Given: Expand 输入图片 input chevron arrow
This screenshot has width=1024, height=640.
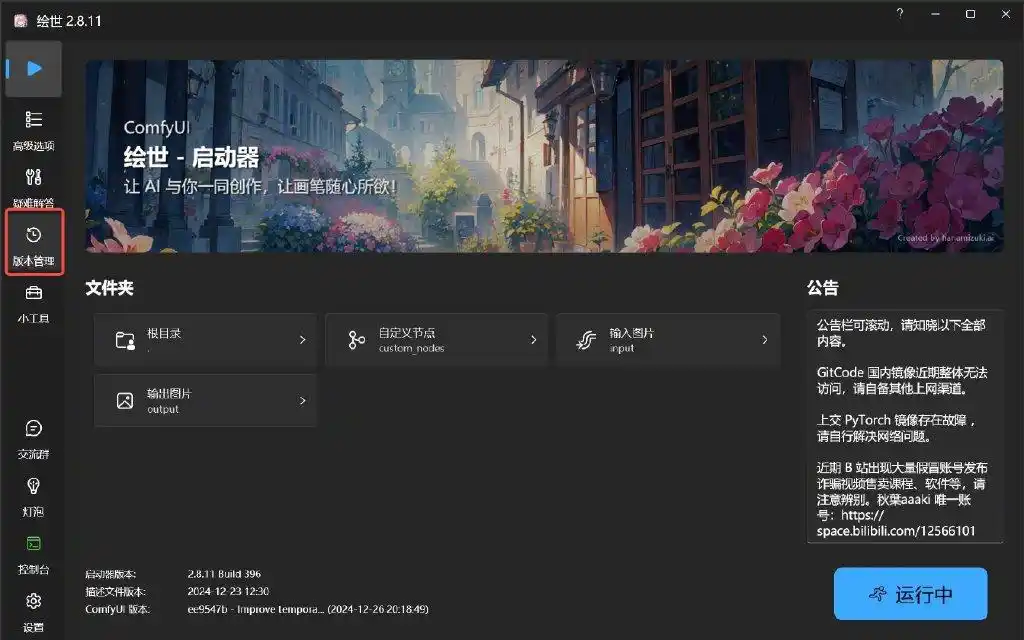Looking at the screenshot, I should coord(764,340).
